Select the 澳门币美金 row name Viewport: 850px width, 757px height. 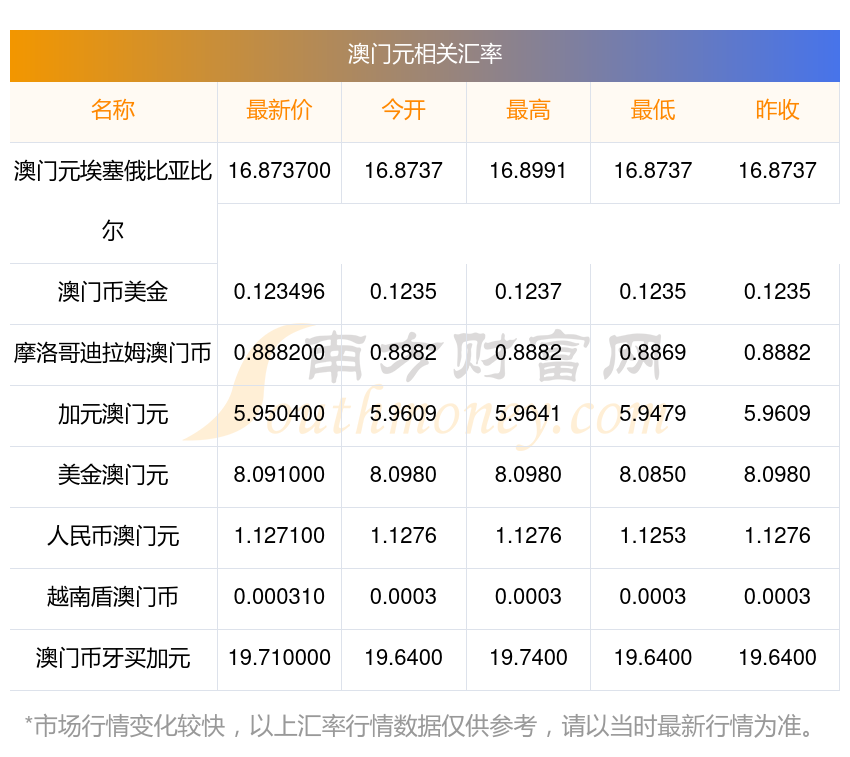[113, 292]
